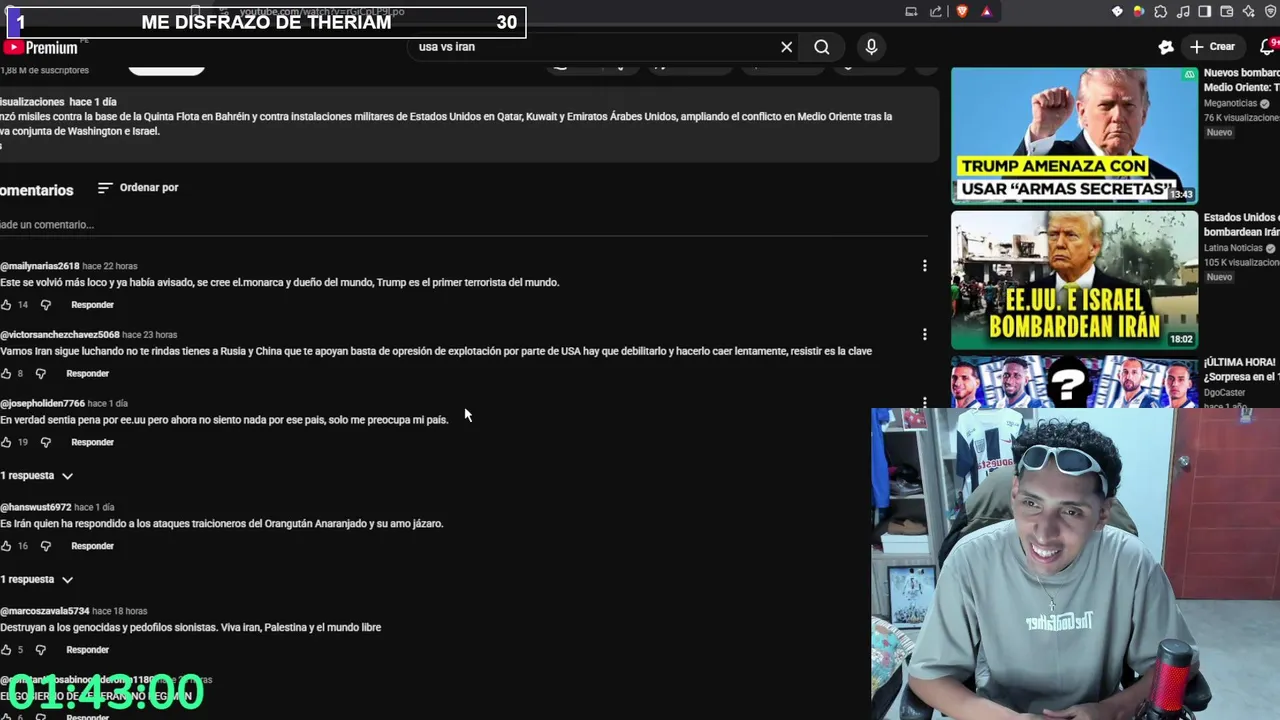Open Leo AI sparkle icon in toolbar

point(1249,12)
